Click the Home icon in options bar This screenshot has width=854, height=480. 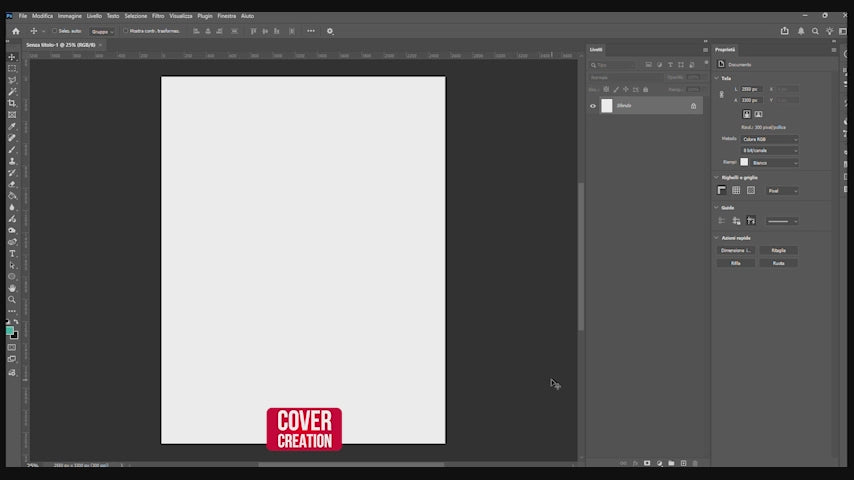[15, 31]
